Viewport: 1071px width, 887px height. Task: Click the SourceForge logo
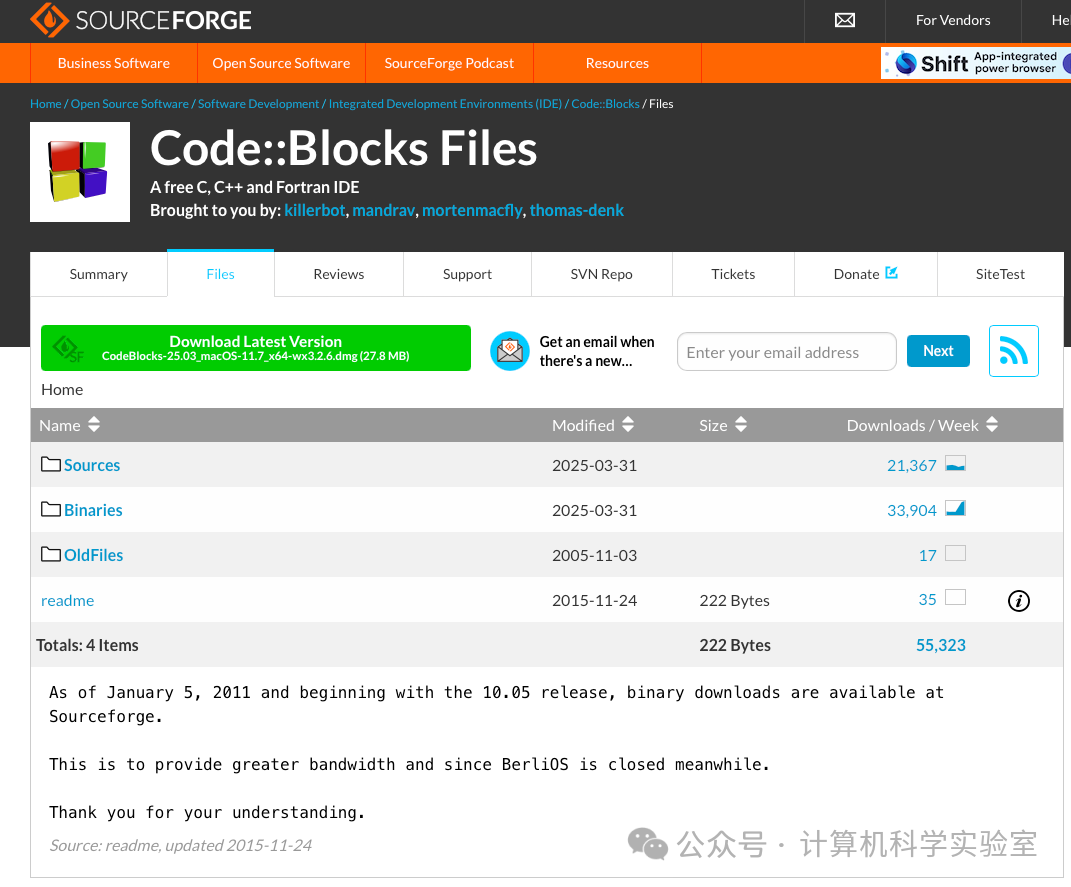(x=141, y=20)
